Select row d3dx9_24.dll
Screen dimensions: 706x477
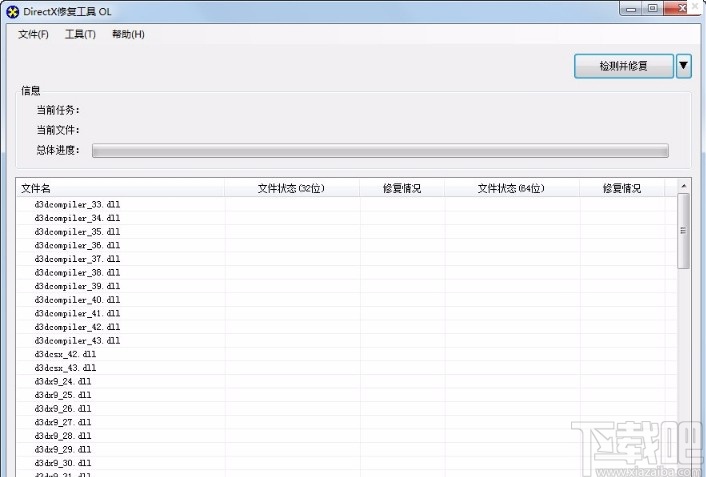tap(347, 382)
